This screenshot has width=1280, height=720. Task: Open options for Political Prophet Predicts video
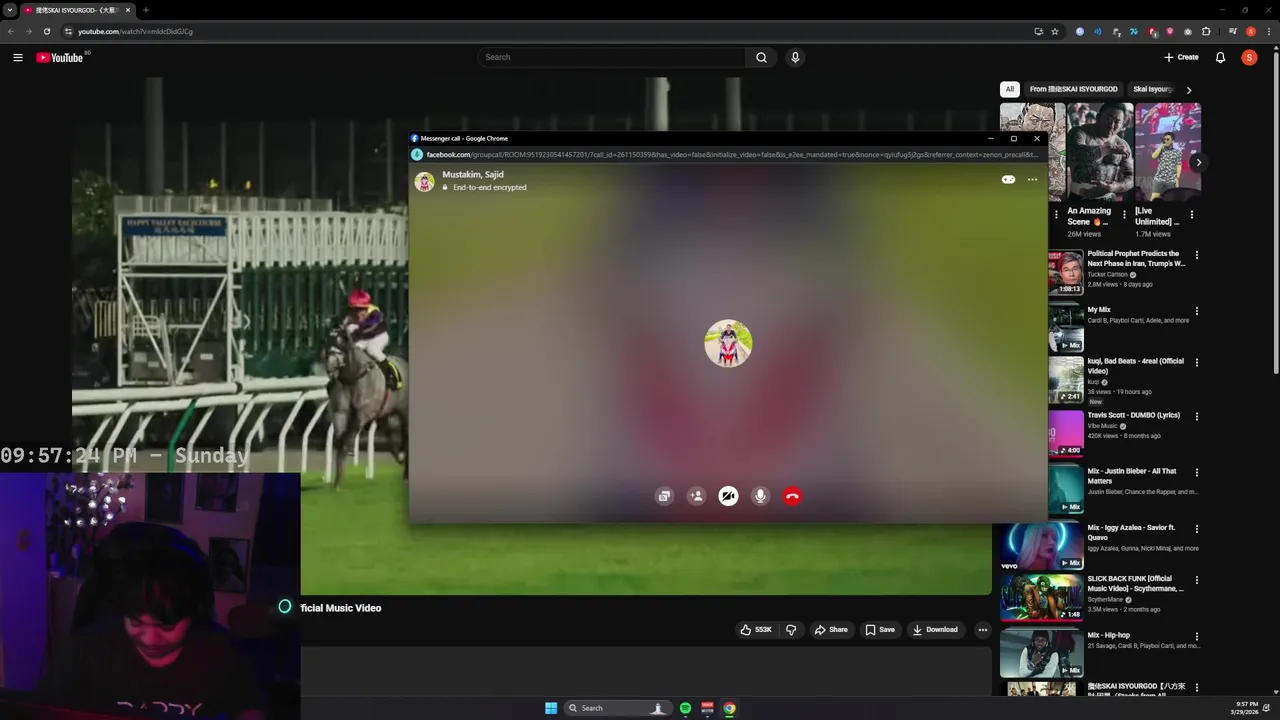click(1196, 255)
